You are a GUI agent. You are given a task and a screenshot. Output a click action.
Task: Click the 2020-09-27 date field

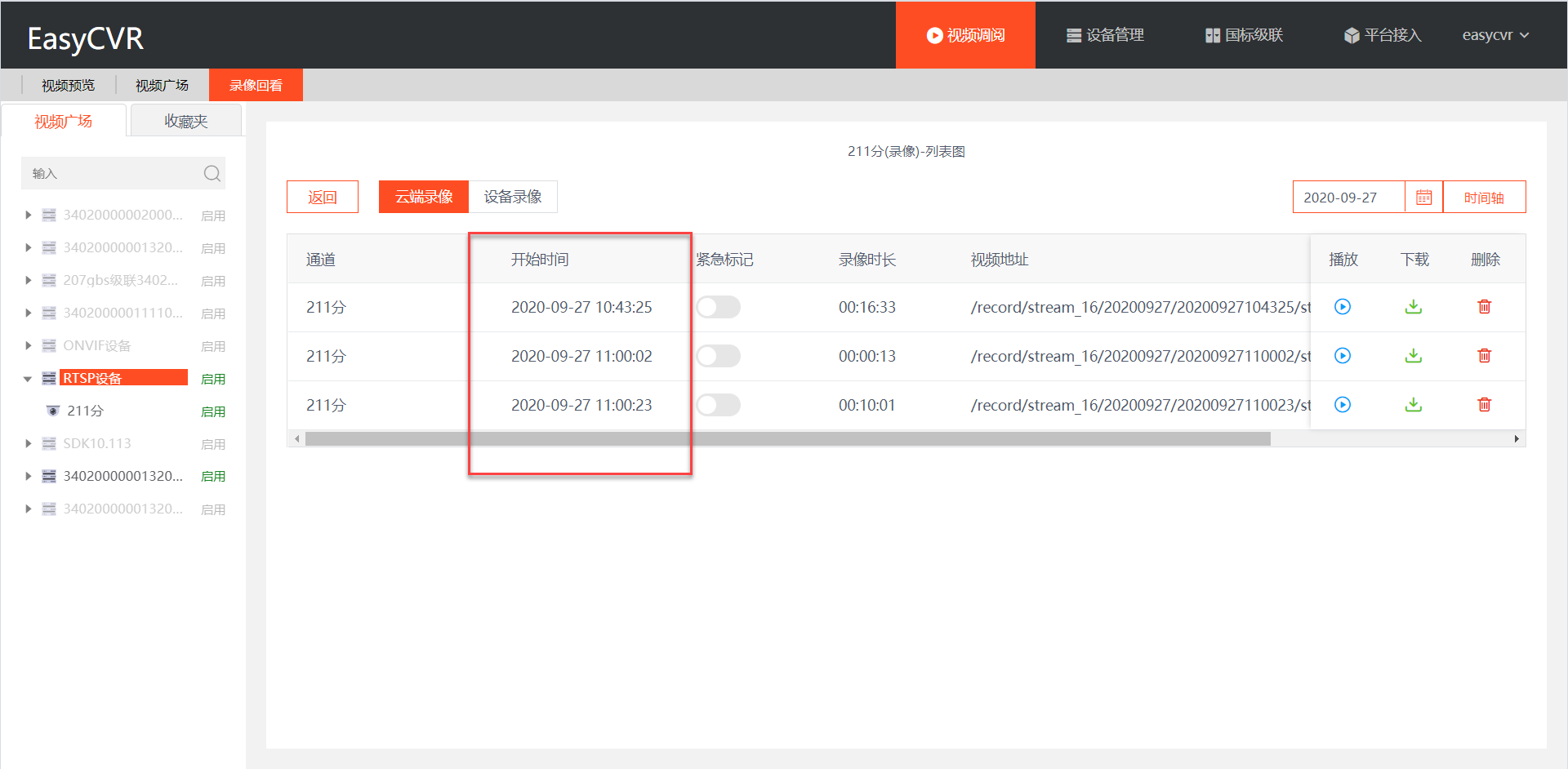1348,198
